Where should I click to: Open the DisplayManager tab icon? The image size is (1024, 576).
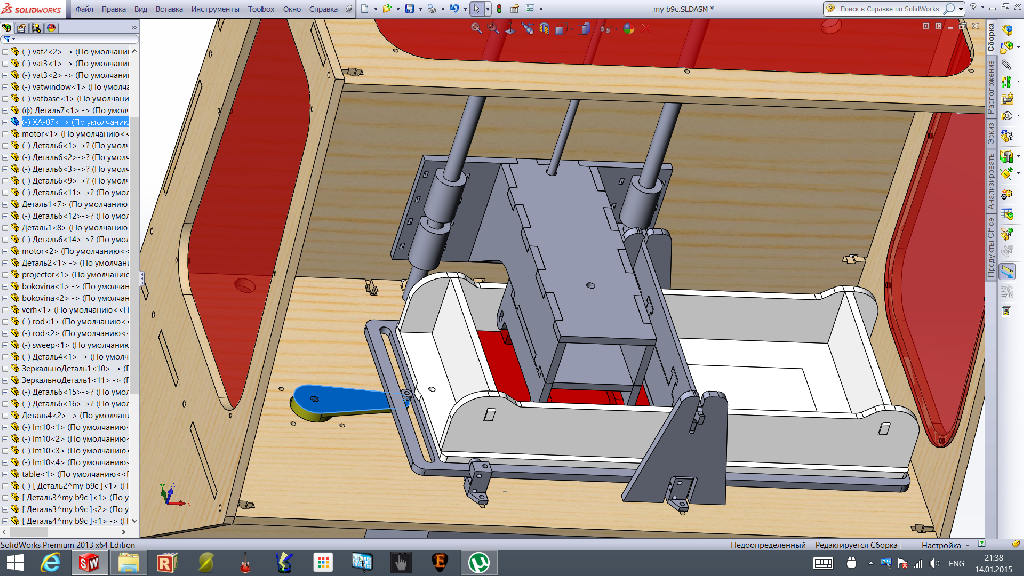pos(51,29)
